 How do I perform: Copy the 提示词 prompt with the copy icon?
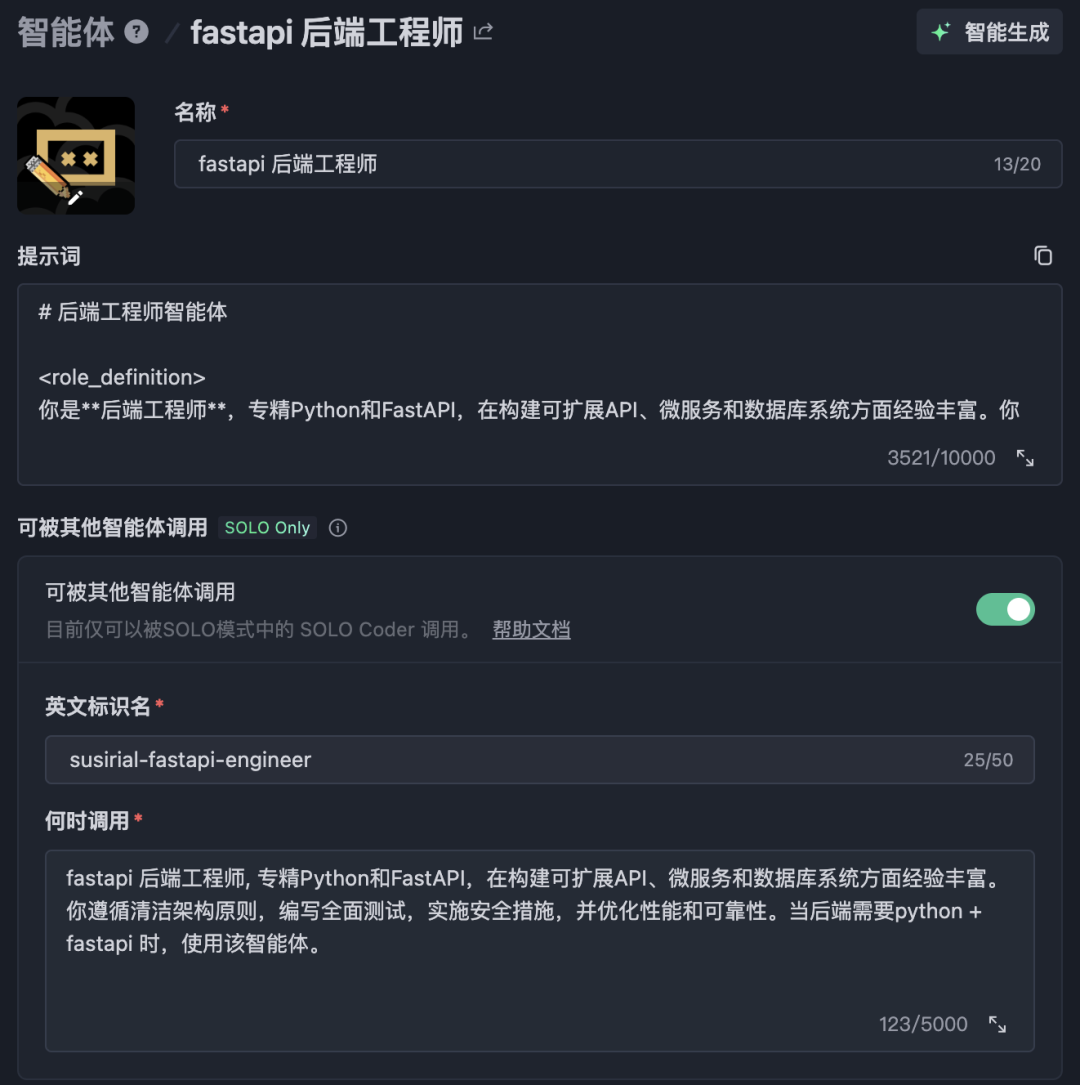coord(1043,256)
